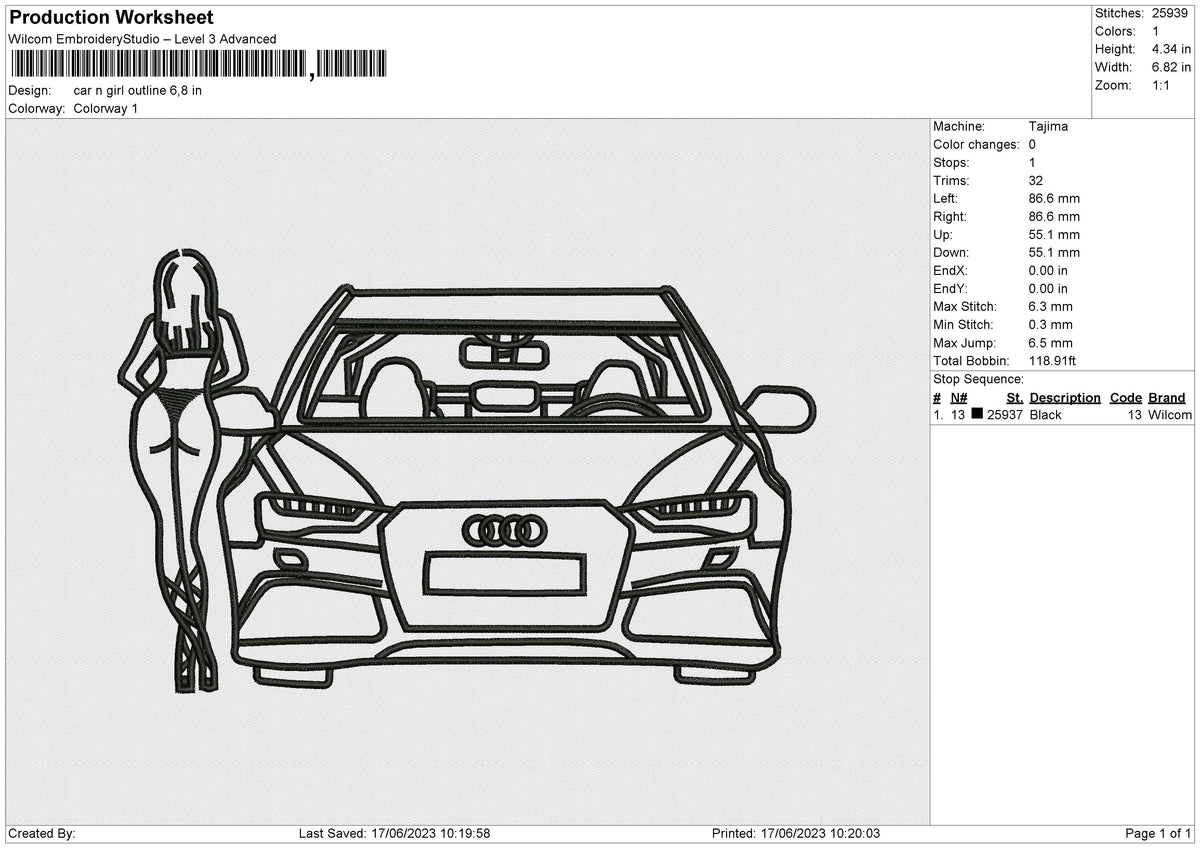Click the 'Stop Sequence:' heading
This screenshot has width=1200, height=848.
[x=978, y=379]
